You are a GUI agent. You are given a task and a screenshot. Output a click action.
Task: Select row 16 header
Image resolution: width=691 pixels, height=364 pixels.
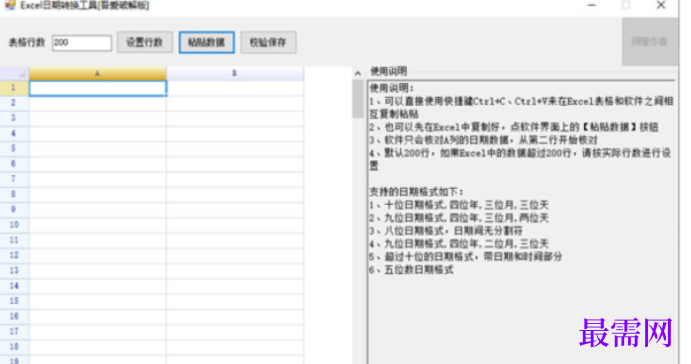tap(14, 316)
